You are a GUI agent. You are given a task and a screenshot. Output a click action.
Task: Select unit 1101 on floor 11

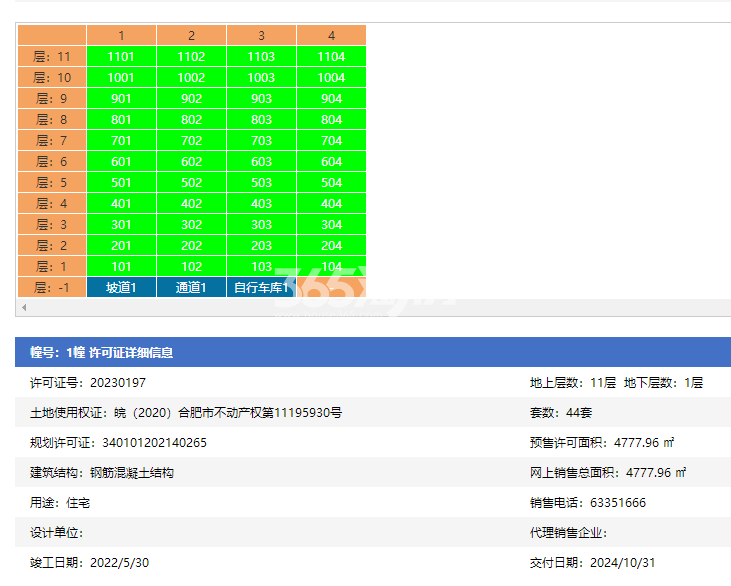(121, 56)
